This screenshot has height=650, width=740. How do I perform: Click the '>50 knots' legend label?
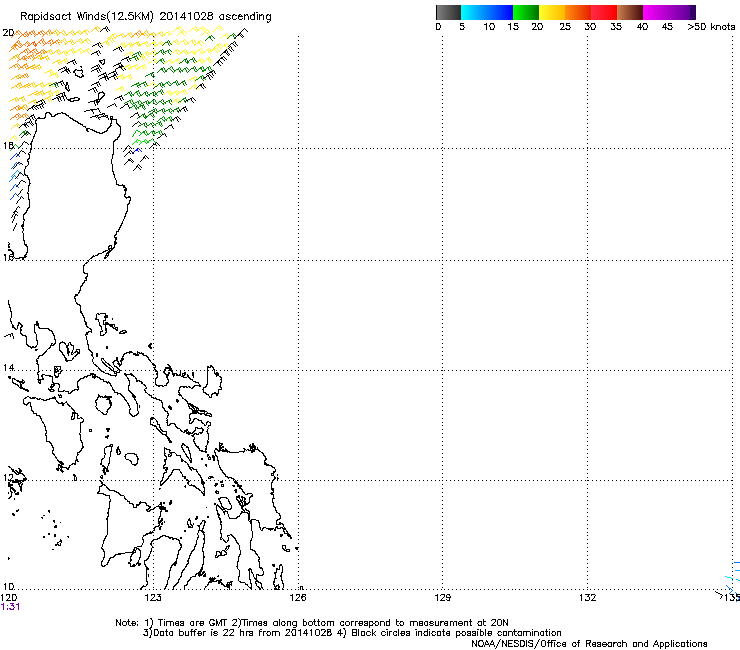(x=711, y=27)
